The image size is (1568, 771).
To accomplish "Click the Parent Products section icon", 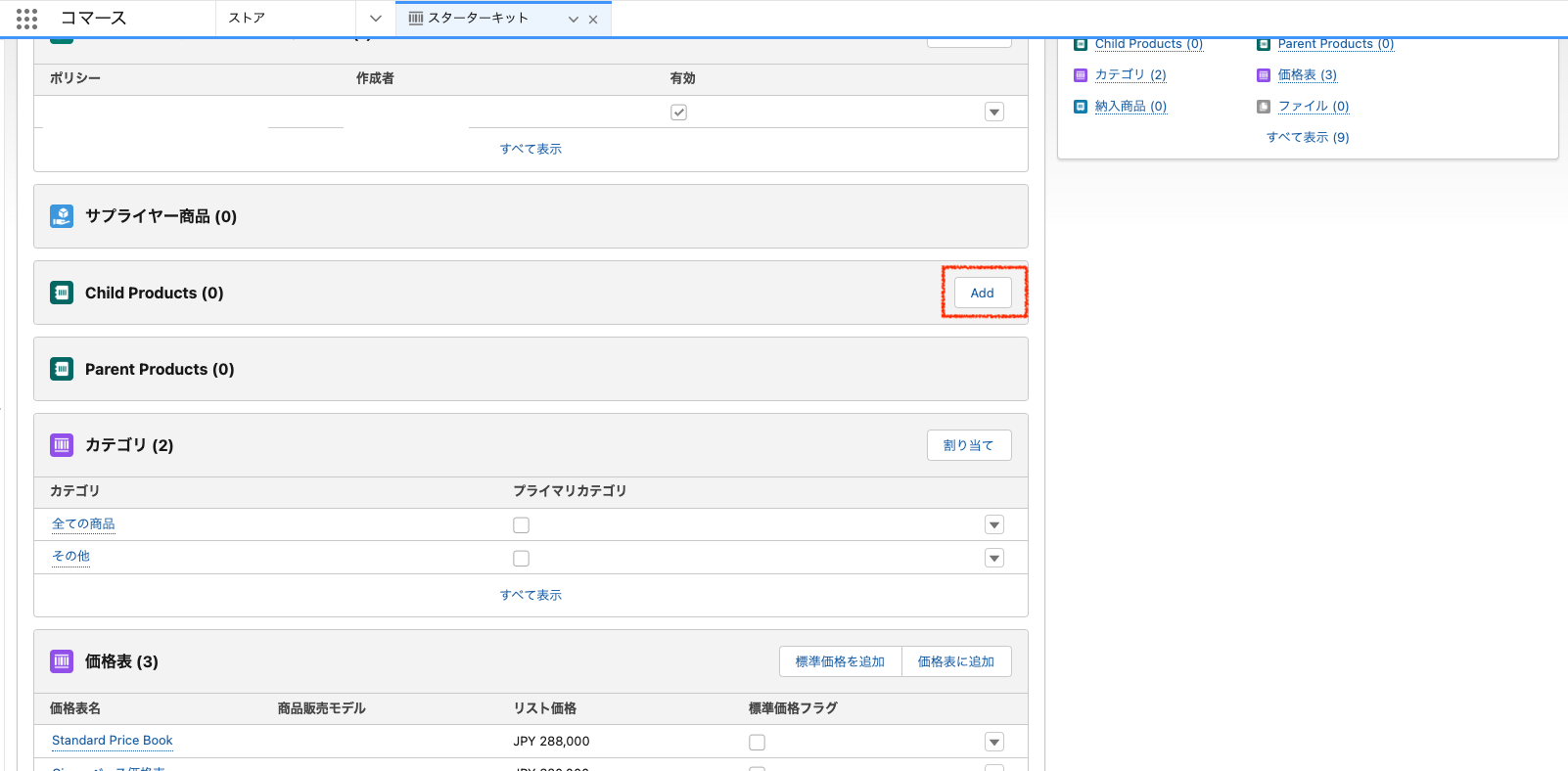I will click(62, 369).
